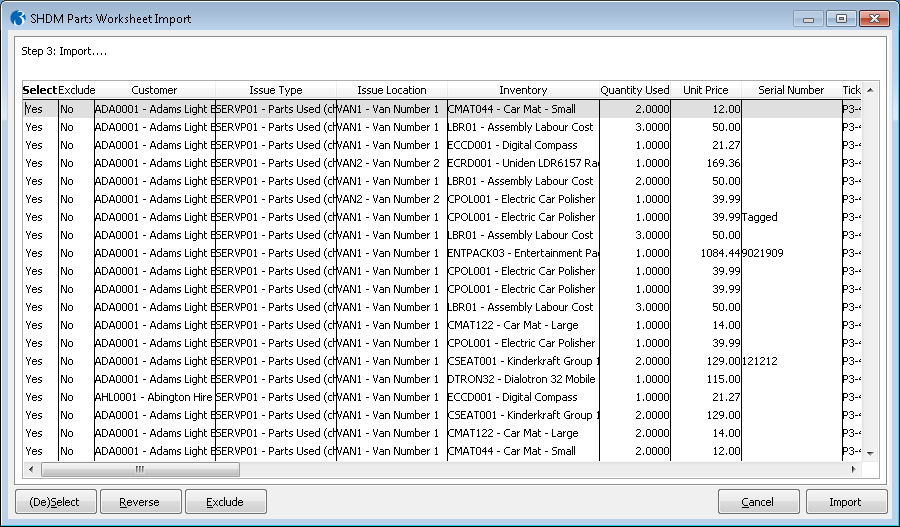
Task: Click the vertical scrollbar up arrow
Action: click(x=870, y=90)
